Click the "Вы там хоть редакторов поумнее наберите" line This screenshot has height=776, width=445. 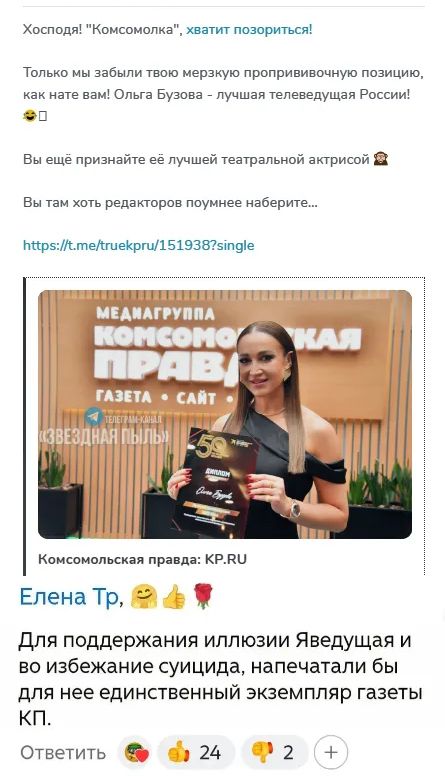coord(170,202)
